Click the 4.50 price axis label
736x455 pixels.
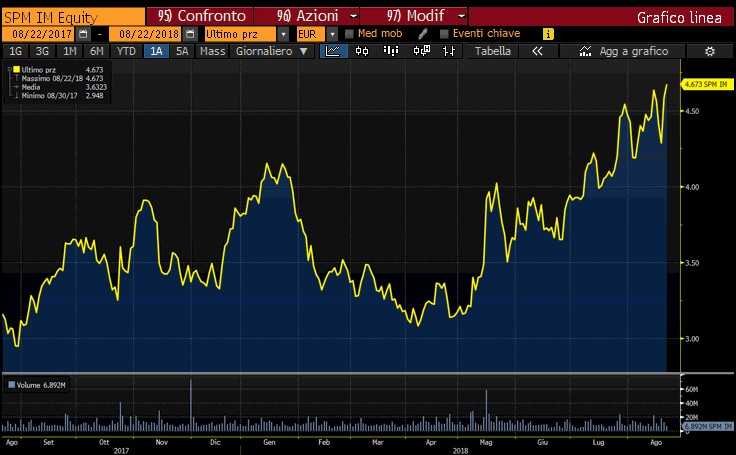point(692,111)
